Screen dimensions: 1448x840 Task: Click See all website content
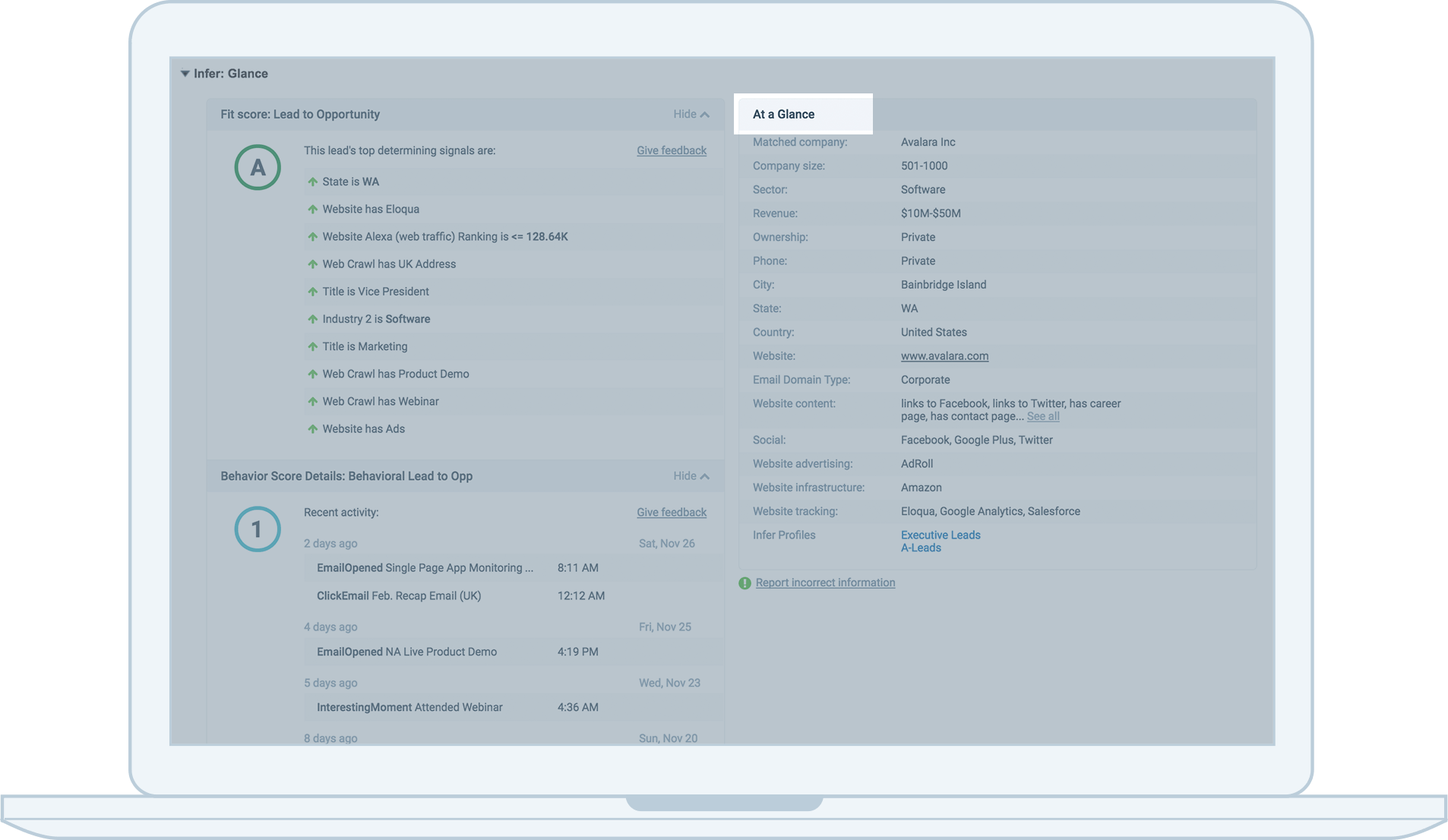[1043, 416]
